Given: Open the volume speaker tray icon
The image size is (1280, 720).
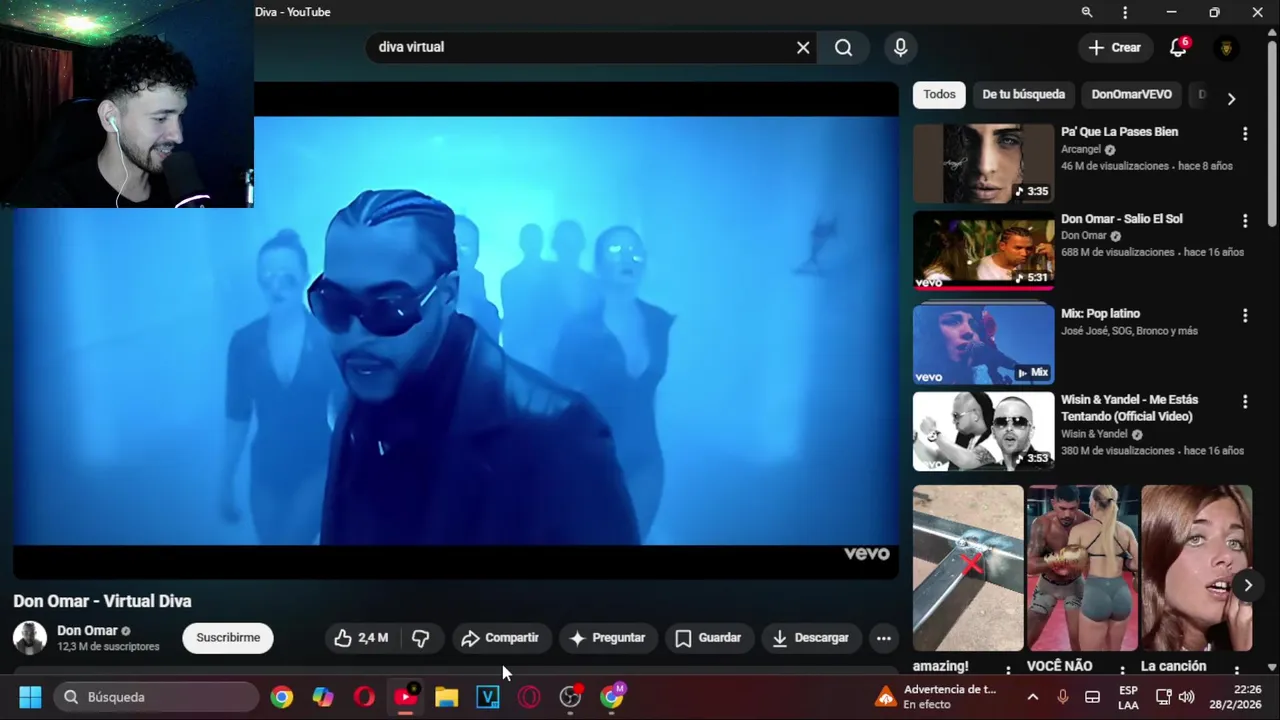Looking at the screenshot, I should coord(1186,697).
